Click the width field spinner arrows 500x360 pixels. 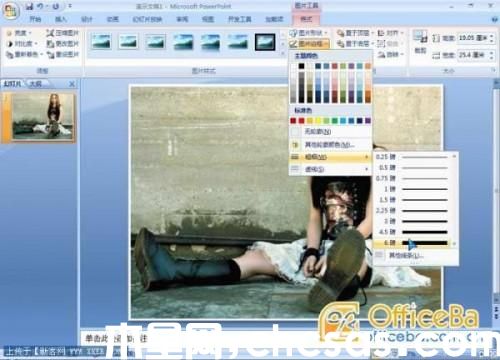point(492,55)
